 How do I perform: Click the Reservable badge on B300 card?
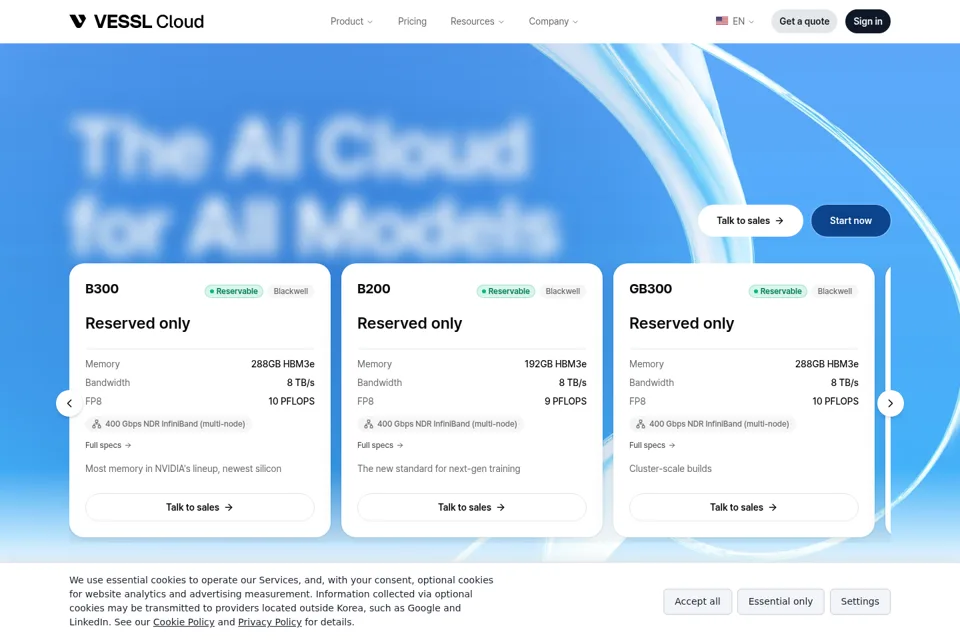234,291
